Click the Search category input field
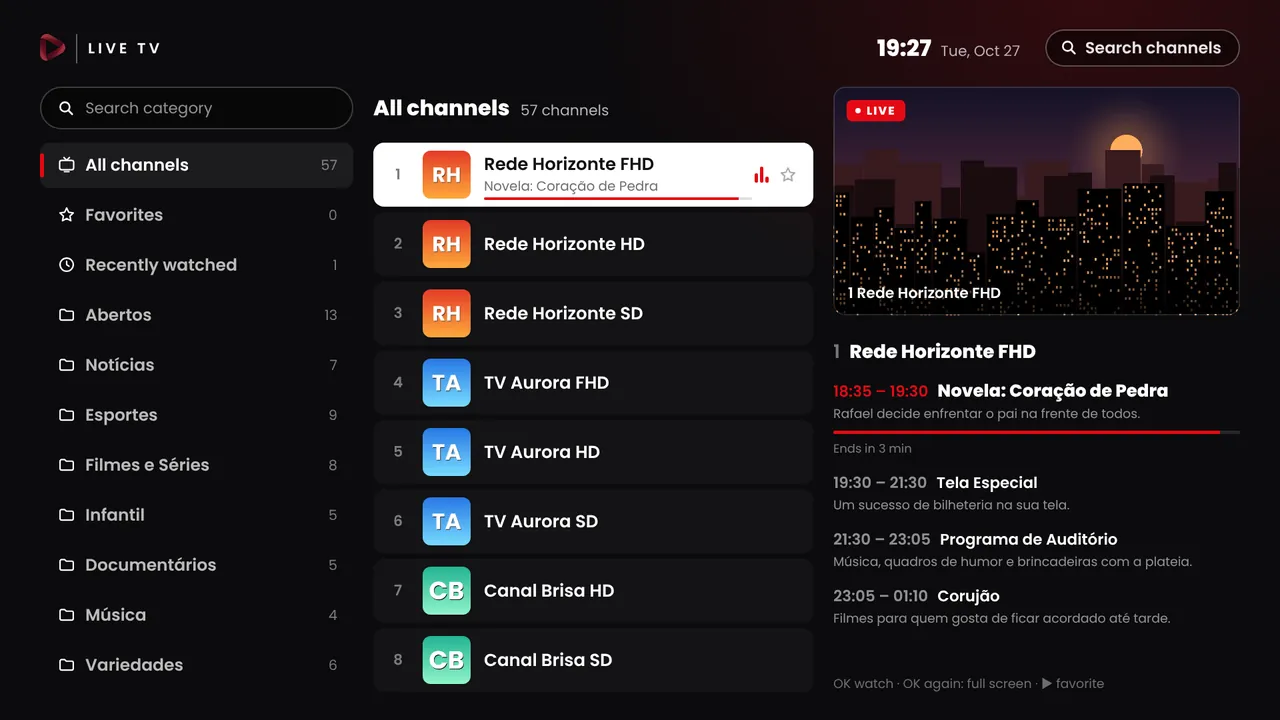Screen dimensions: 1280x720 pos(196,108)
